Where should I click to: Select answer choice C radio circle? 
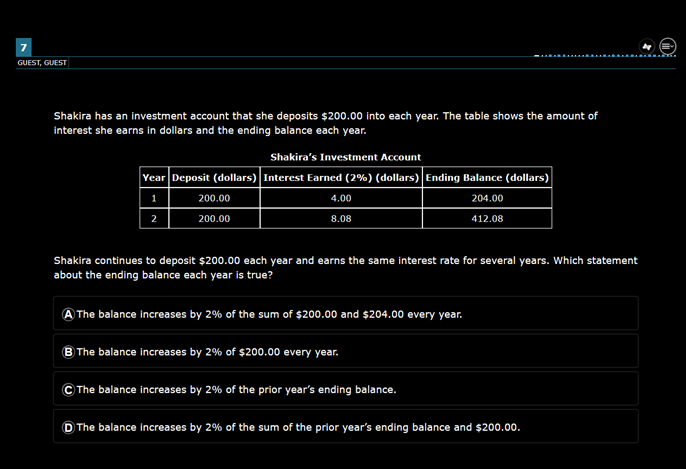(x=68, y=390)
